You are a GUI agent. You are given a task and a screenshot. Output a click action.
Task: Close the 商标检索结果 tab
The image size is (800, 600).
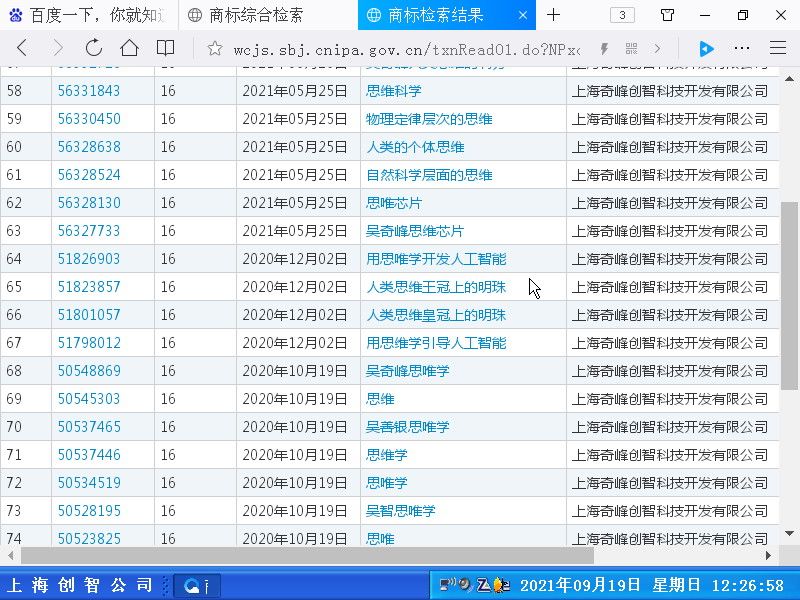[523, 15]
